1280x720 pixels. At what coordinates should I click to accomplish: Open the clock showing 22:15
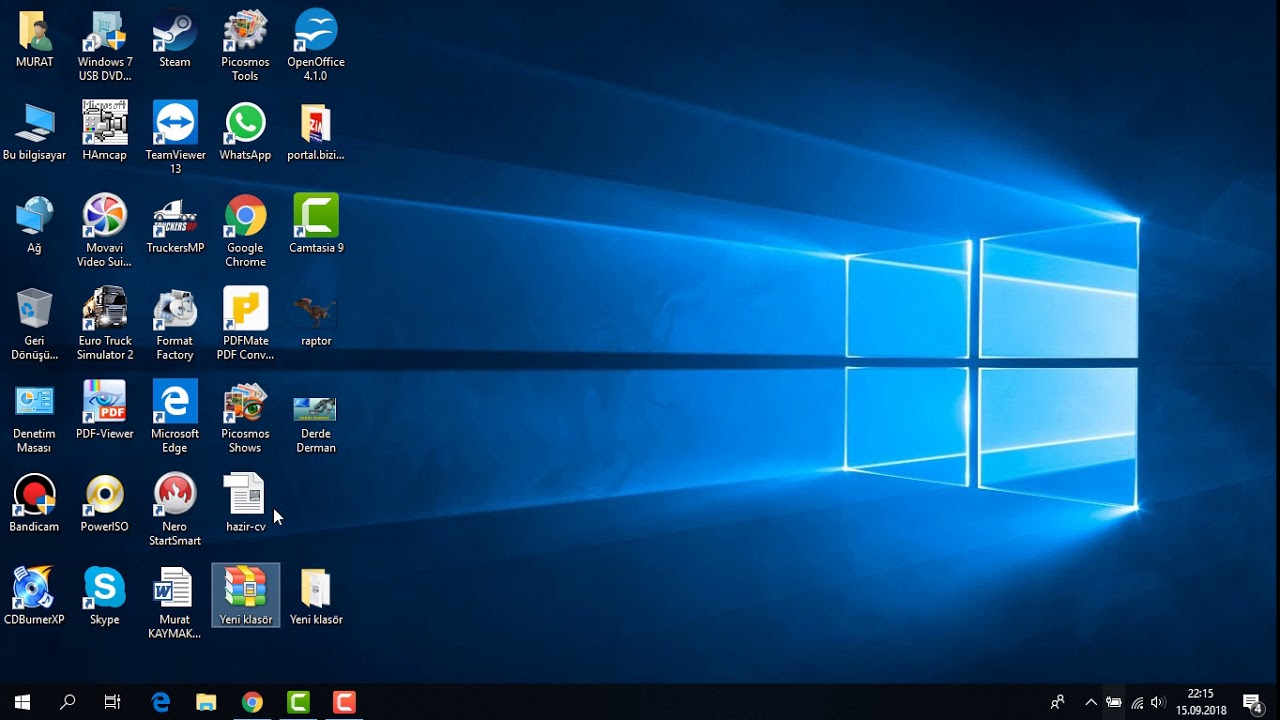coord(1201,702)
